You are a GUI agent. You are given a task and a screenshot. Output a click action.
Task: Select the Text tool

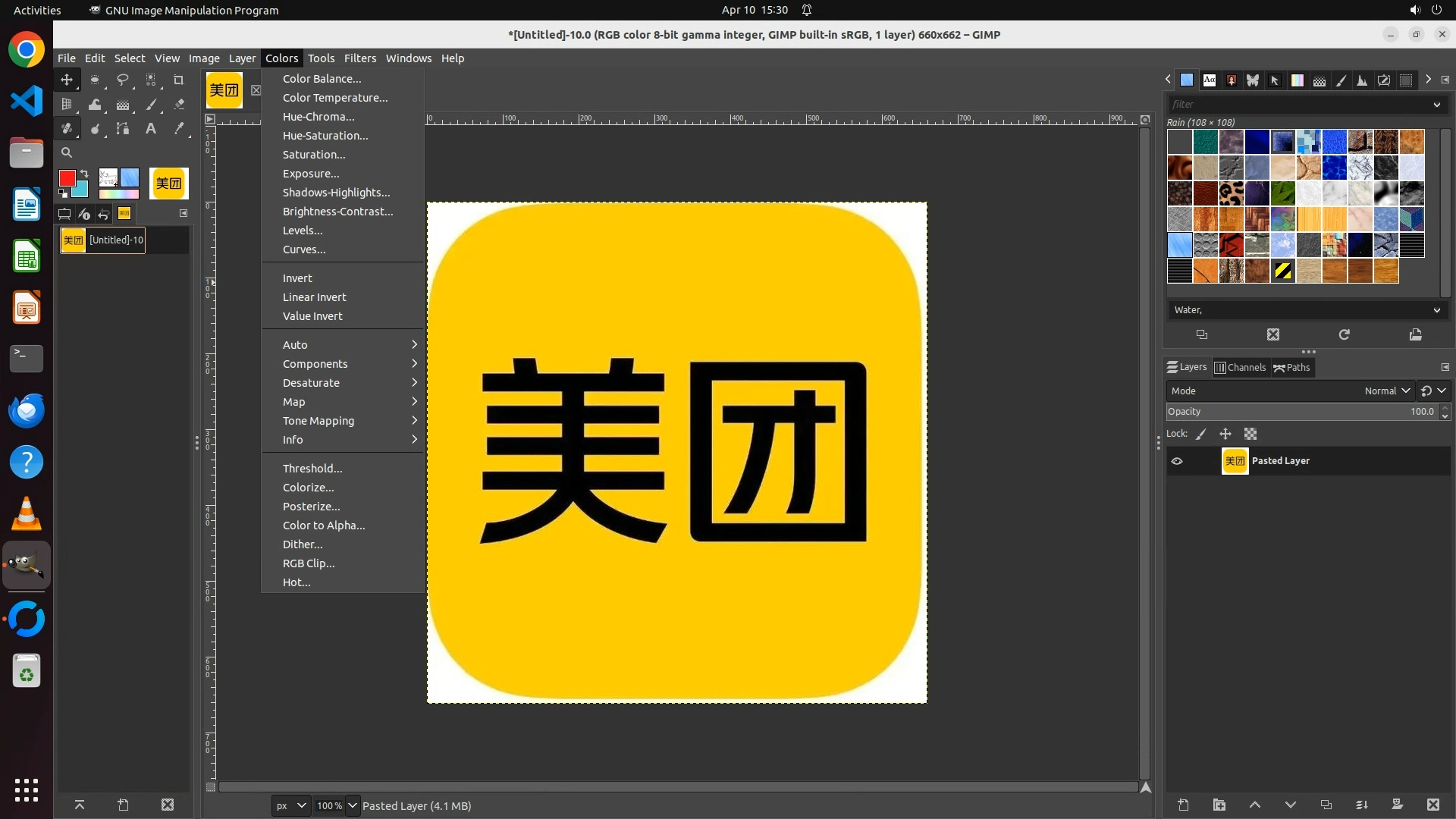[x=151, y=129]
